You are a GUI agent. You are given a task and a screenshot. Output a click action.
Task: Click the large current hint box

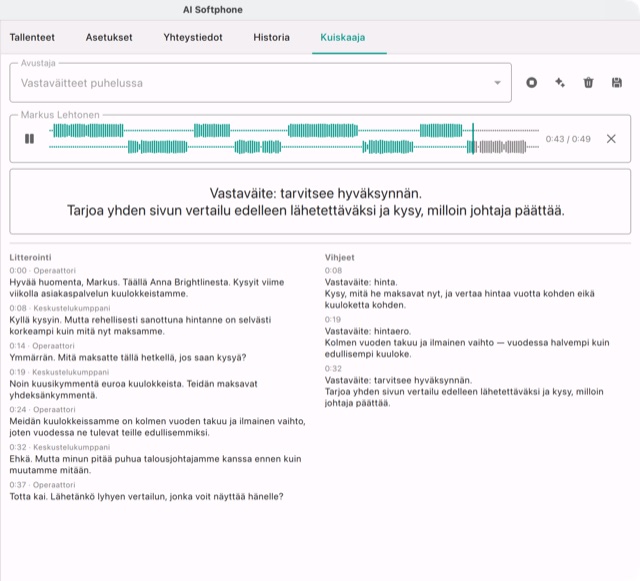[320, 202]
